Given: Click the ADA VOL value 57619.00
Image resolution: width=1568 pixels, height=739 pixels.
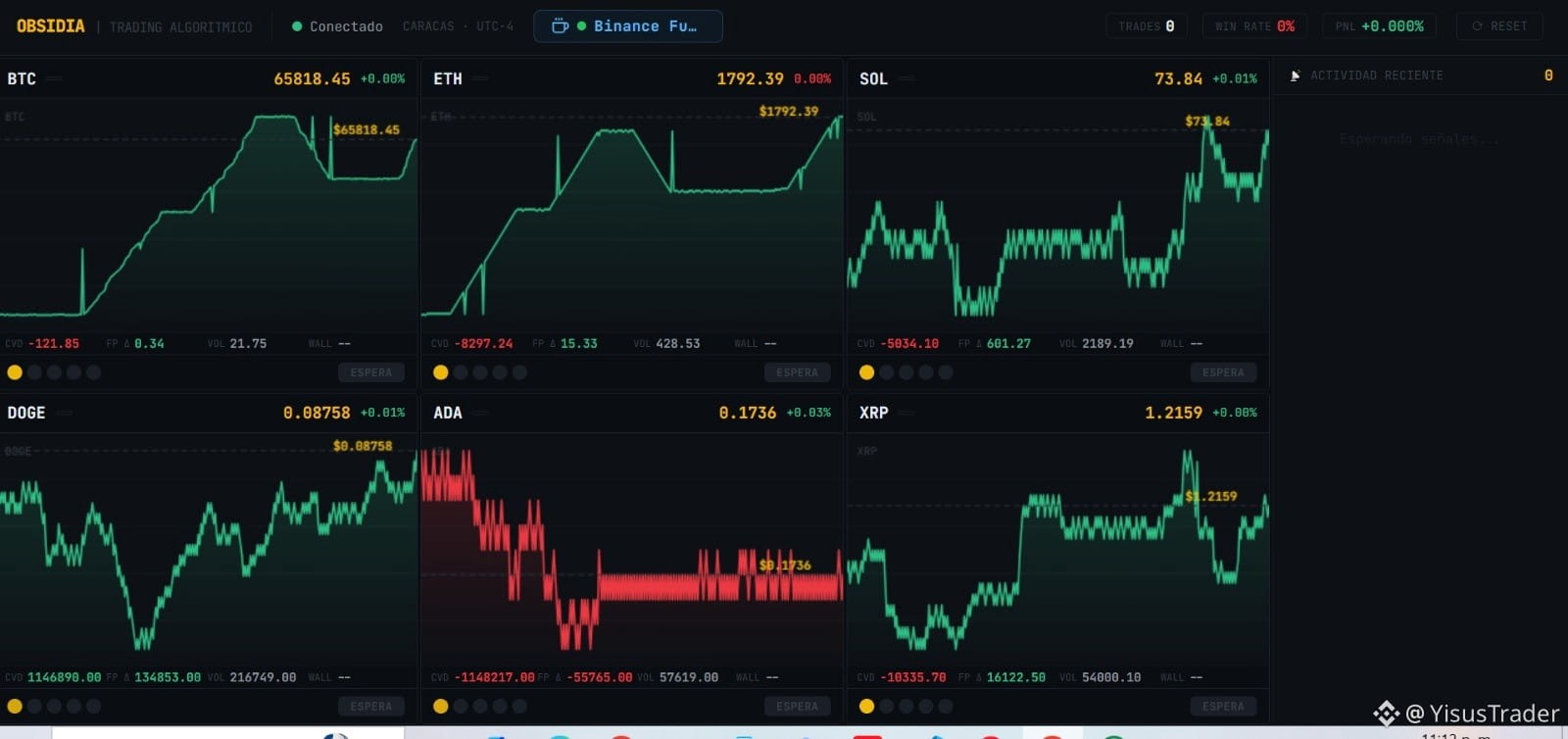Looking at the screenshot, I should click(x=689, y=677).
